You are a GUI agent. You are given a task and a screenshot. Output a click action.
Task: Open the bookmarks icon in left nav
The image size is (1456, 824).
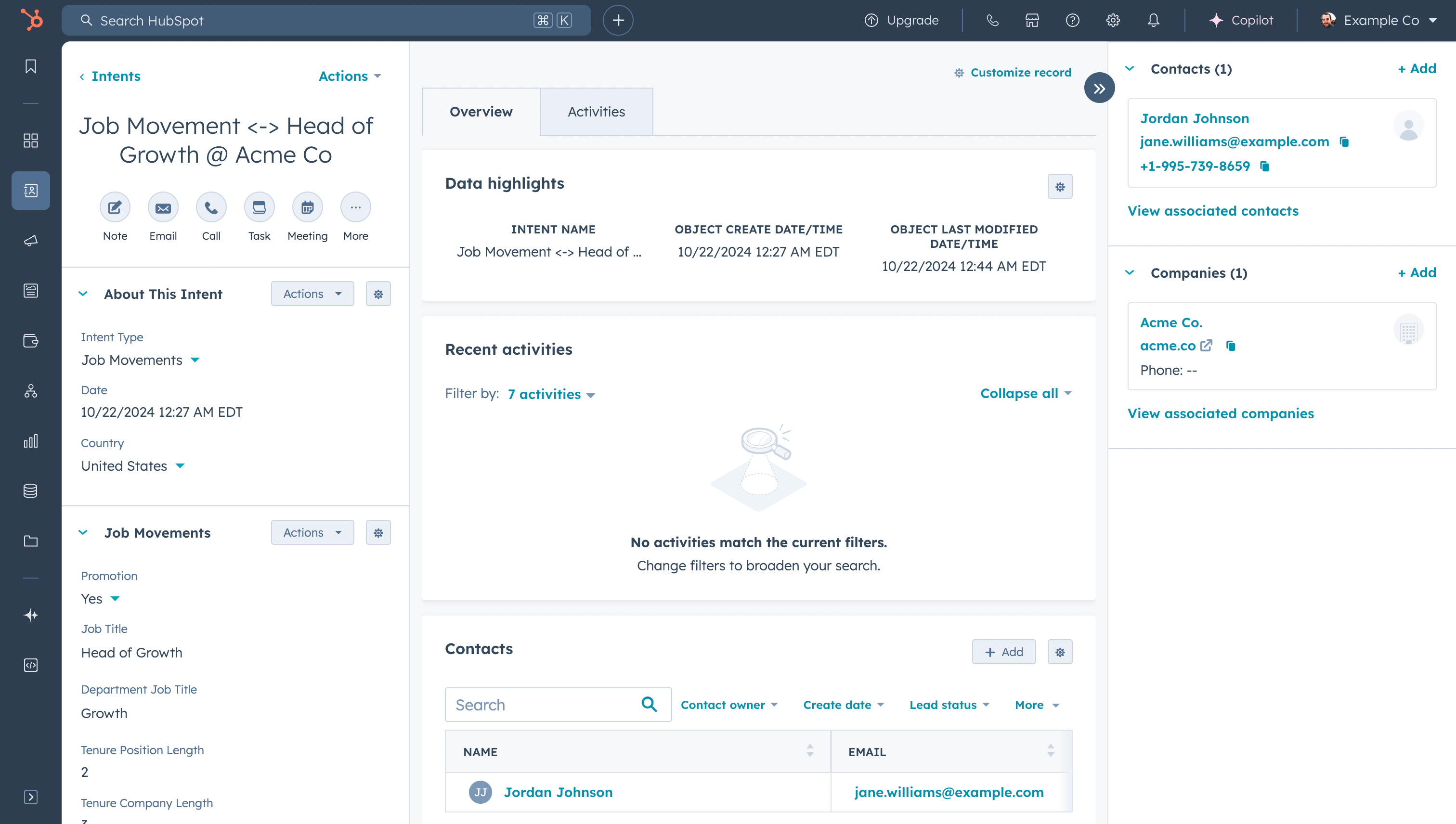[x=30, y=66]
